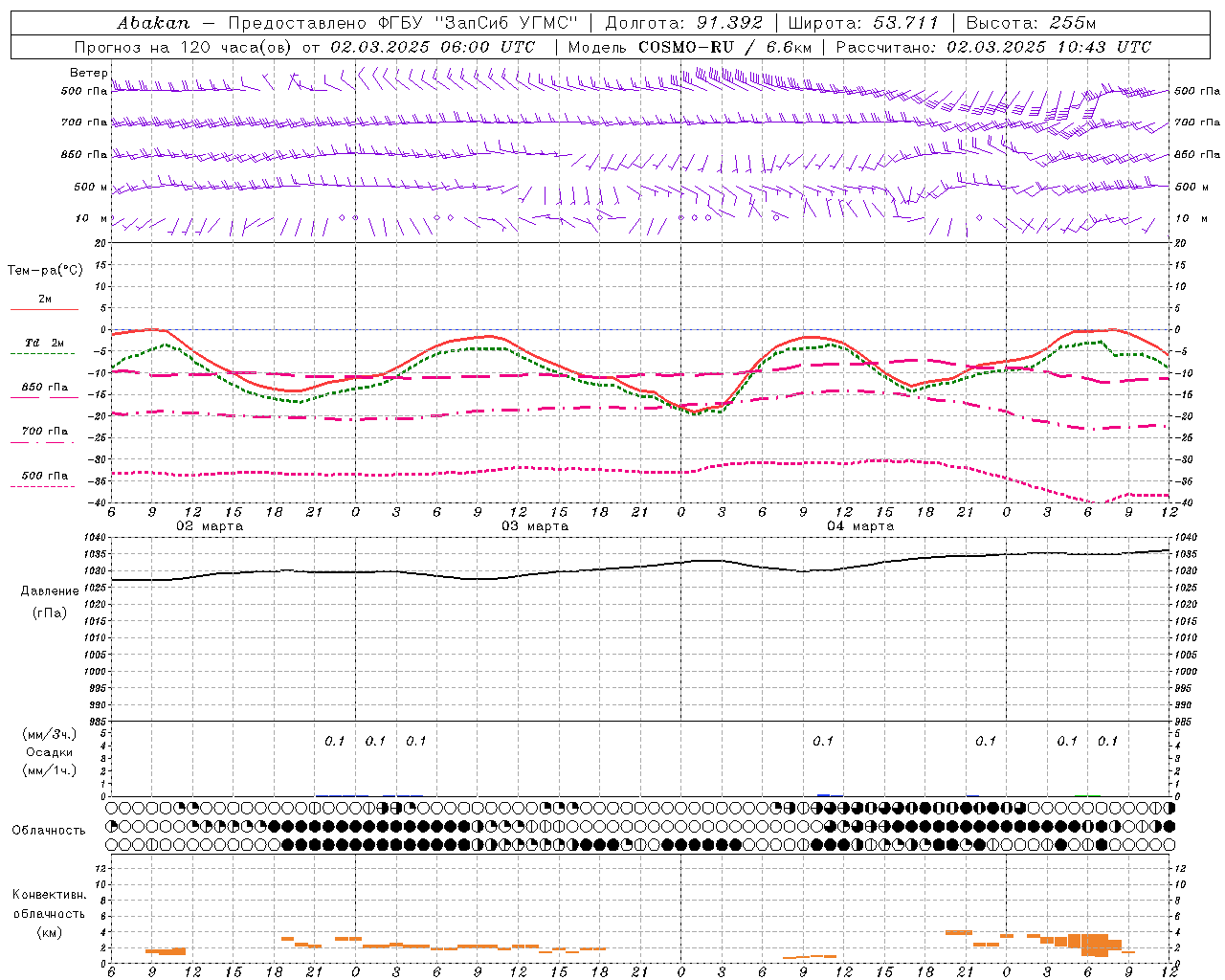Image resolution: width=1225 pixels, height=980 pixels.
Task: Click the solid line sample under "2м" legend
Action: pos(45,310)
